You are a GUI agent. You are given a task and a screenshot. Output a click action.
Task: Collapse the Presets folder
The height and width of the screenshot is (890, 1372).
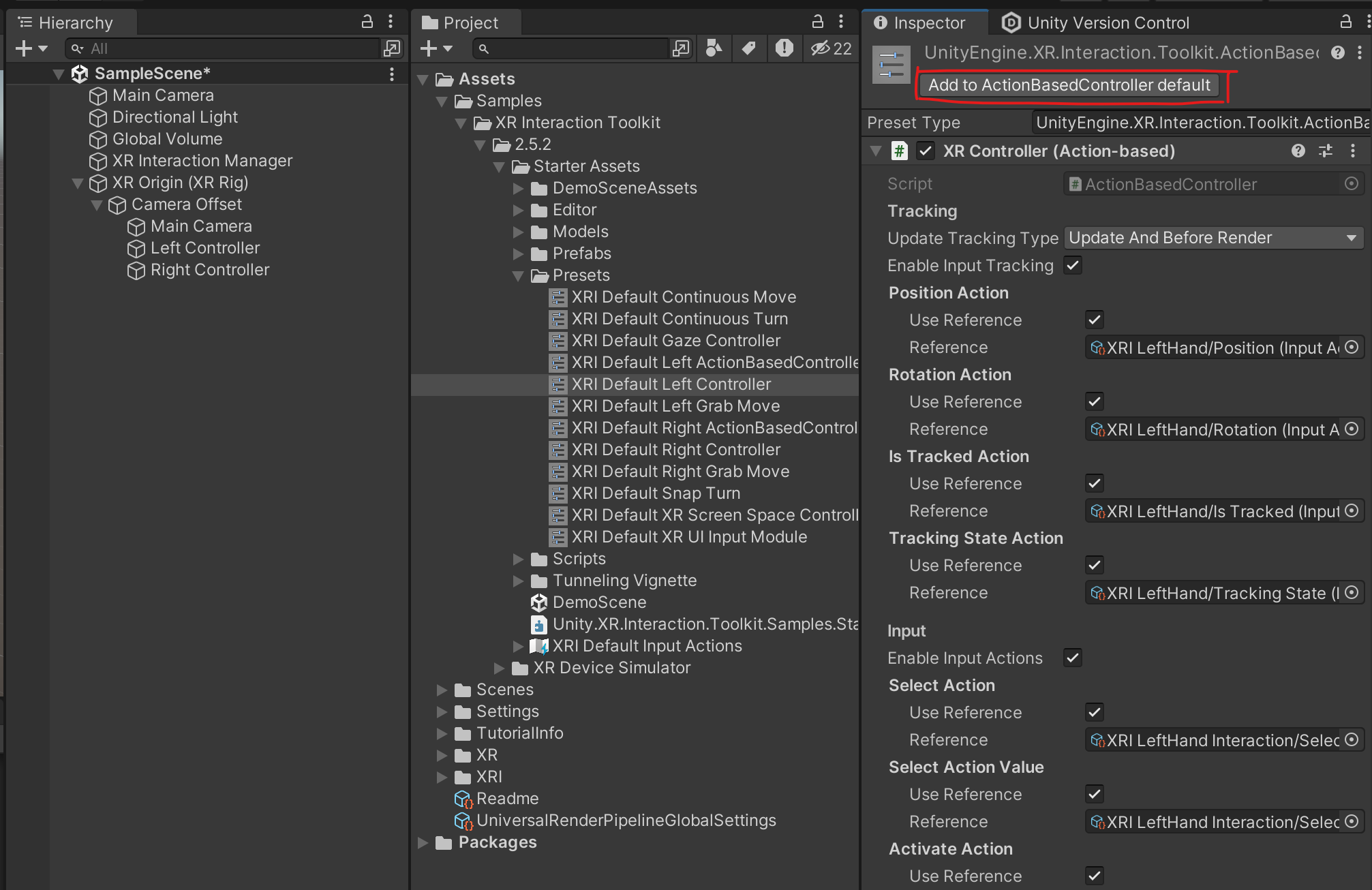click(518, 276)
